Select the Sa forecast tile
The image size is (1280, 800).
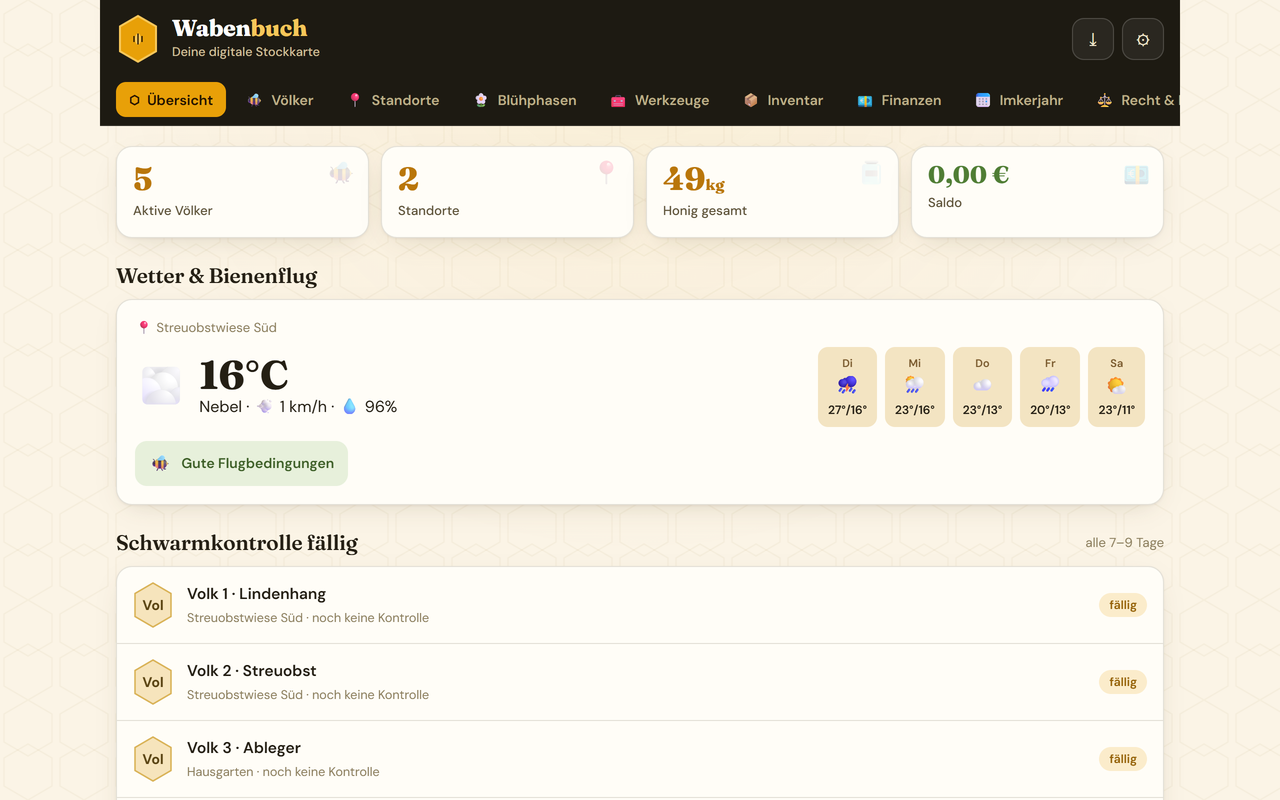1116,387
